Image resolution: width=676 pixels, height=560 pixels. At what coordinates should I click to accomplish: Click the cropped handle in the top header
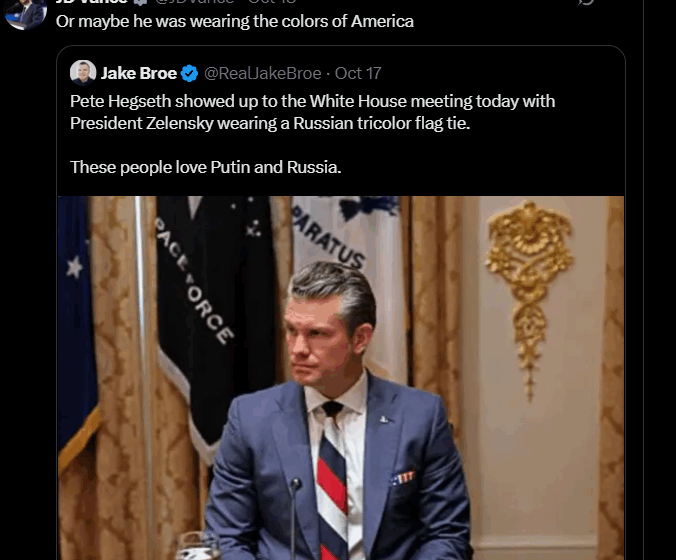[x=194, y=1]
